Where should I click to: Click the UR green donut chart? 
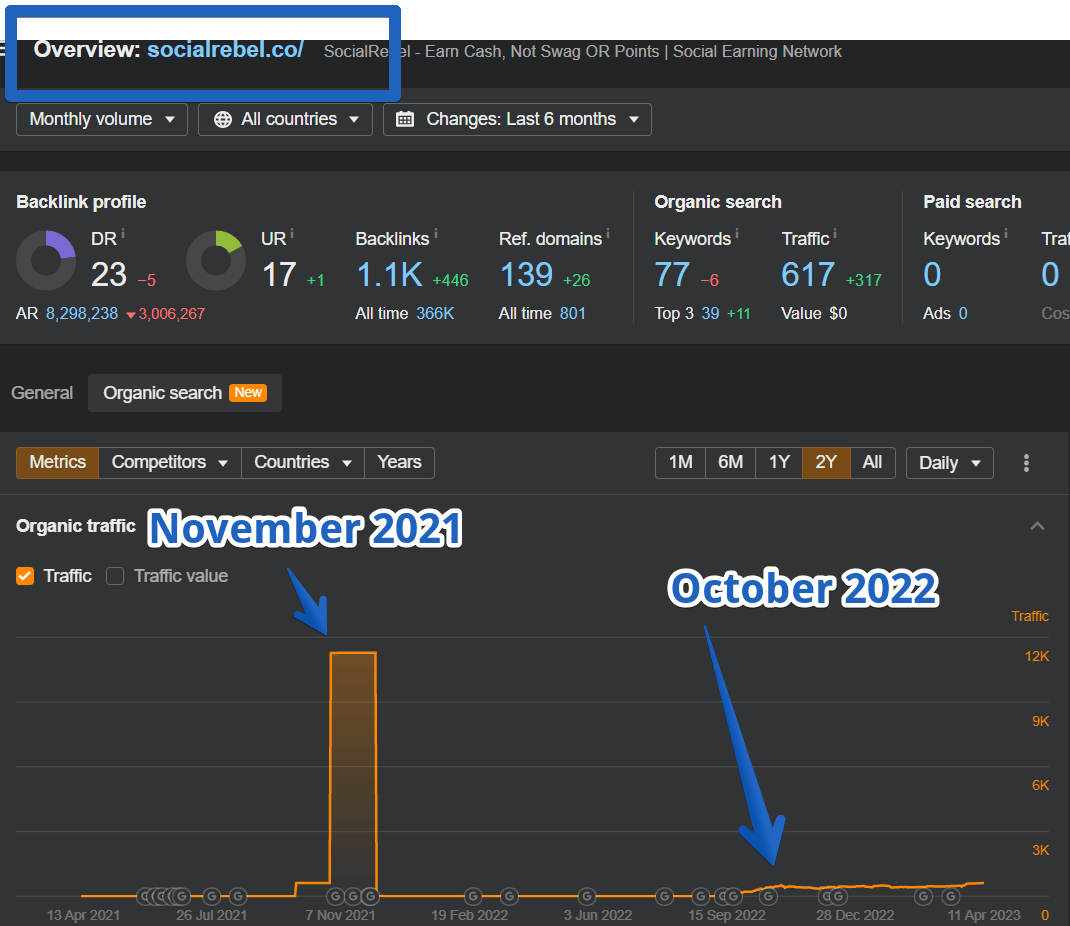pos(216,261)
